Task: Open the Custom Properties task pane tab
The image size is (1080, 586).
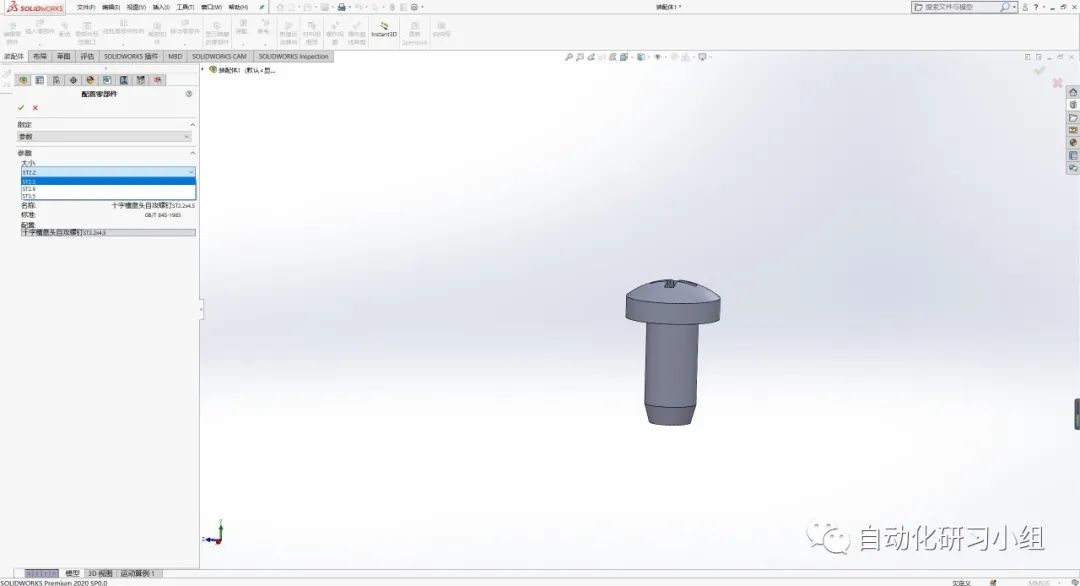Action: pos(1072,156)
